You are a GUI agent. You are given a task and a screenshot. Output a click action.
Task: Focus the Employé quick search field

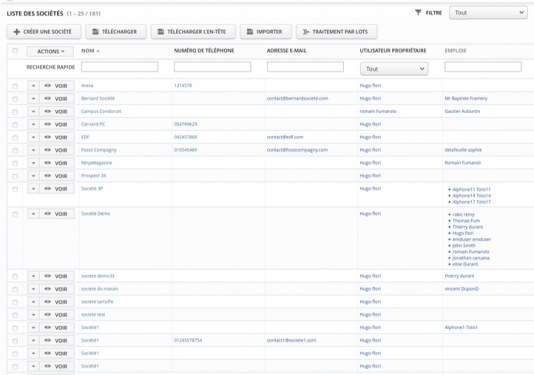click(483, 67)
